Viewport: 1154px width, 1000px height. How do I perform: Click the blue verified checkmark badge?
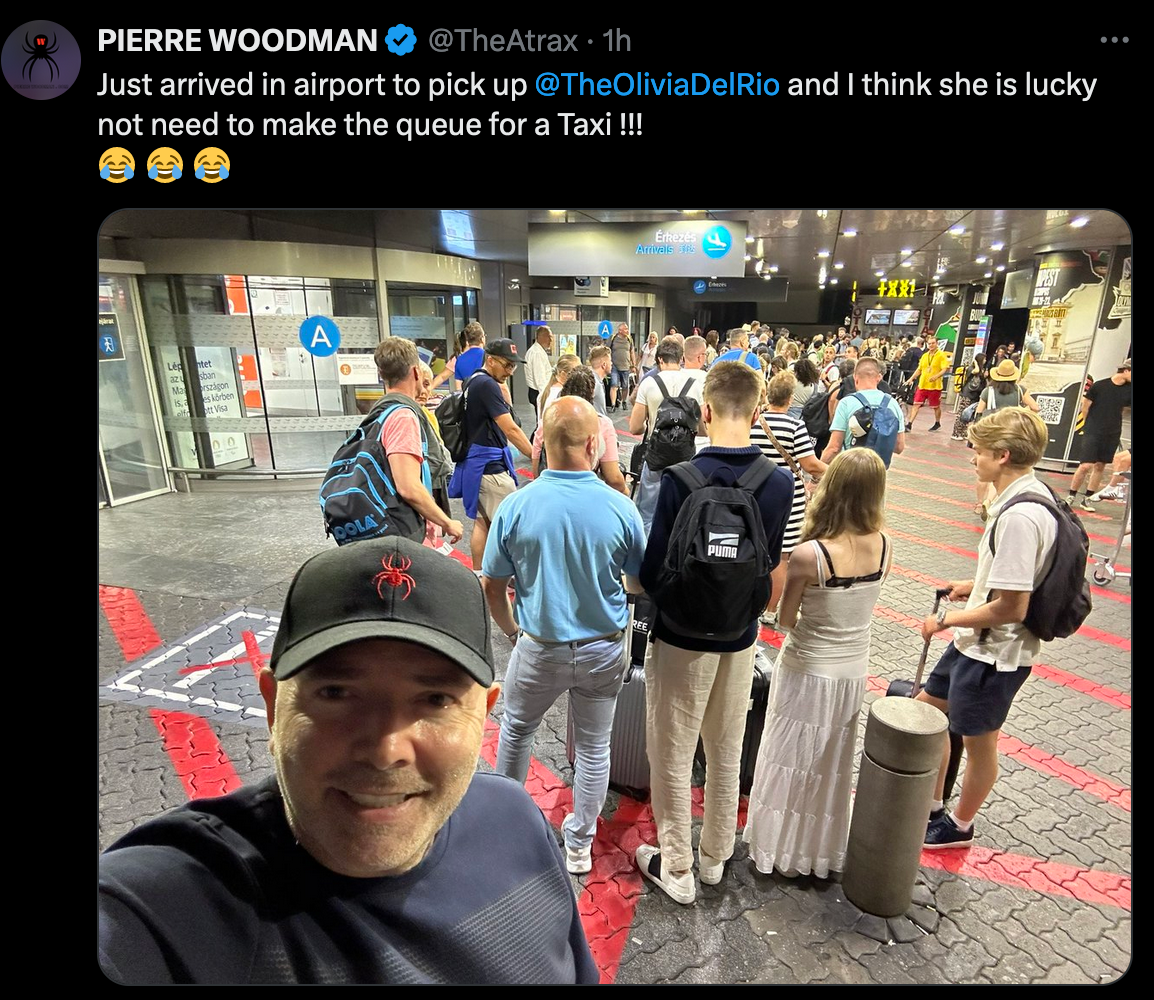tap(401, 40)
